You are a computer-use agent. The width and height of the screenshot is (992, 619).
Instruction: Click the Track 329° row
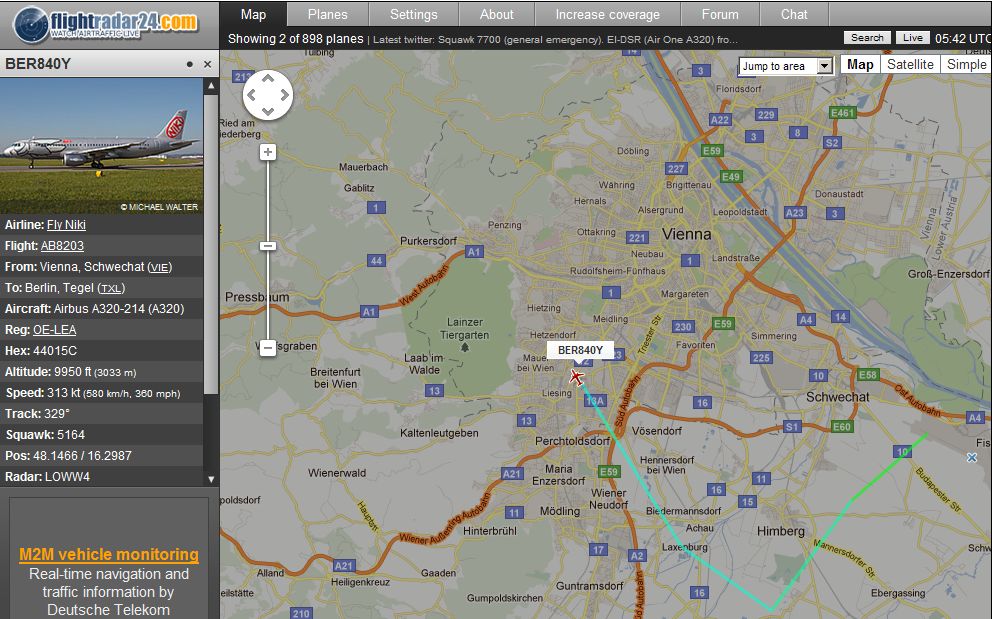coord(101,413)
